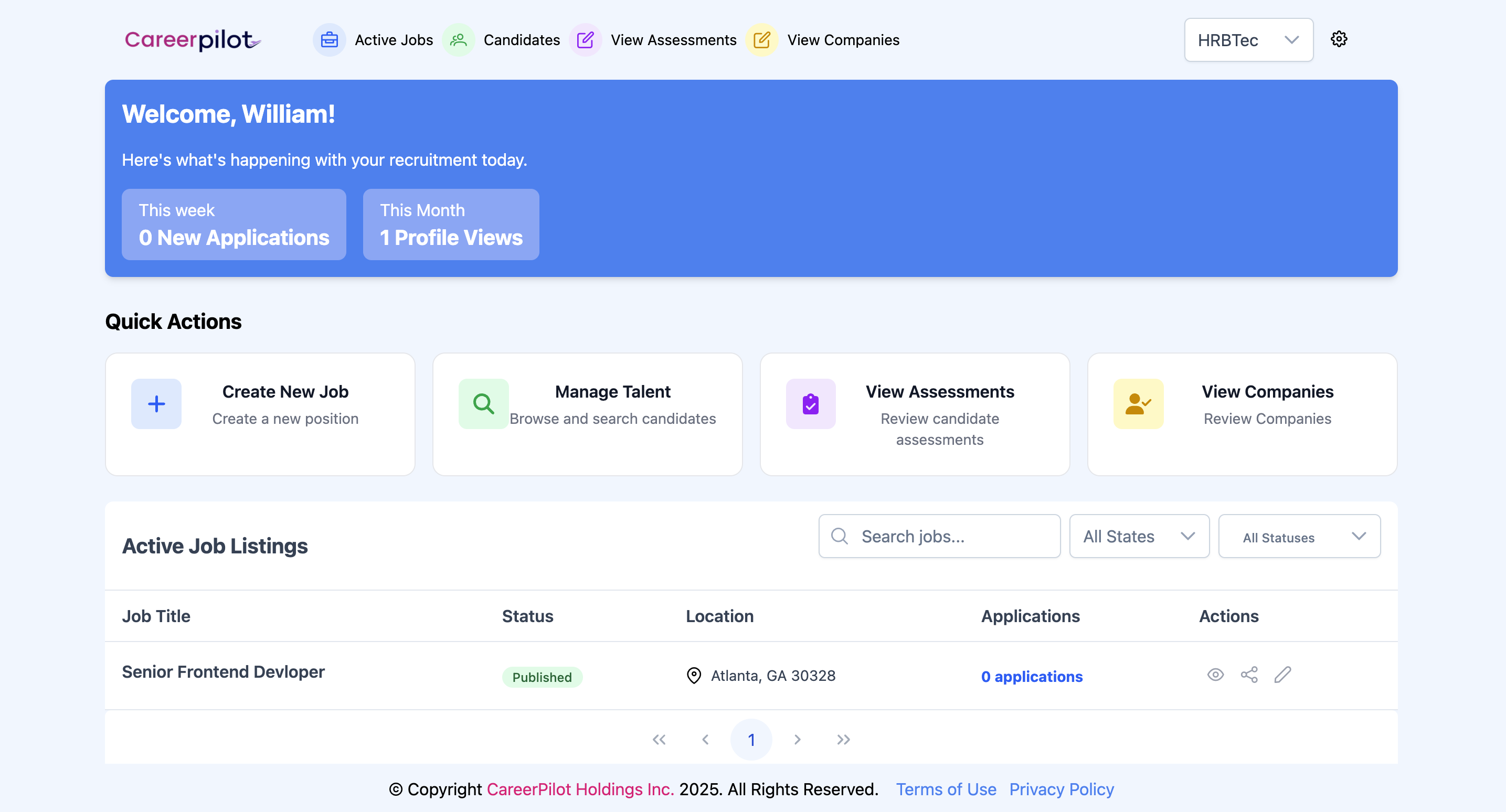Click the briefcase Active Jobs icon

(x=329, y=40)
